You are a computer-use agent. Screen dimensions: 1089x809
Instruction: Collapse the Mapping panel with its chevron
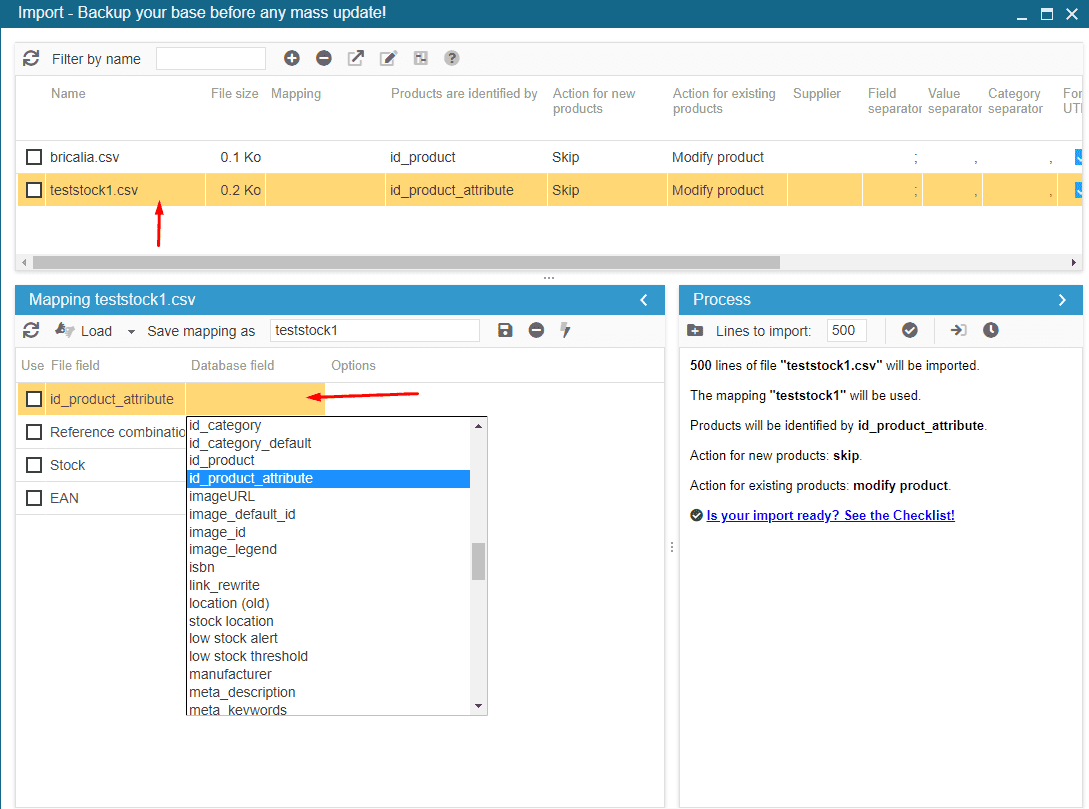[x=644, y=300]
